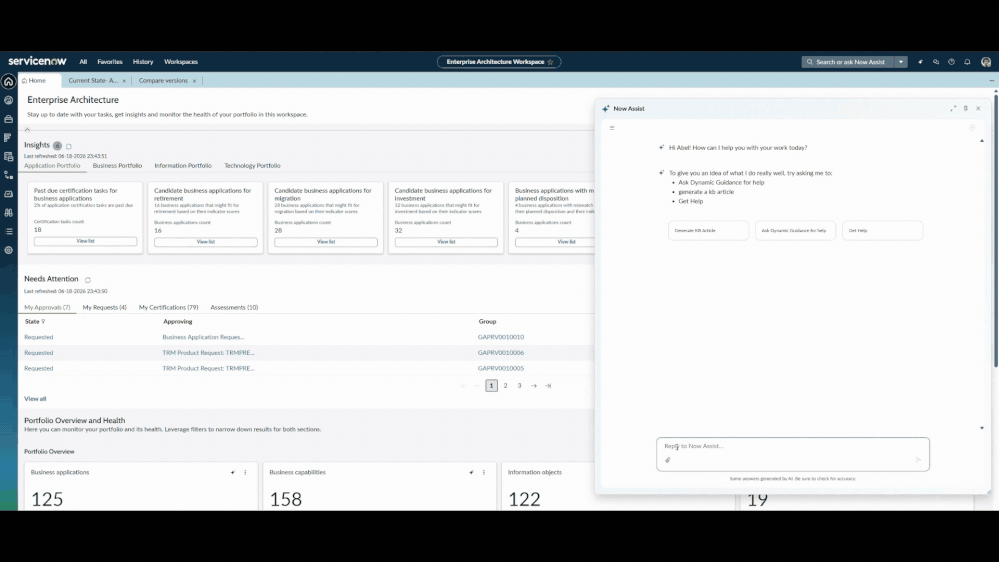
Task: View list for candidate applications for investment
Action: pyautogui.click(x=446, y=242)
